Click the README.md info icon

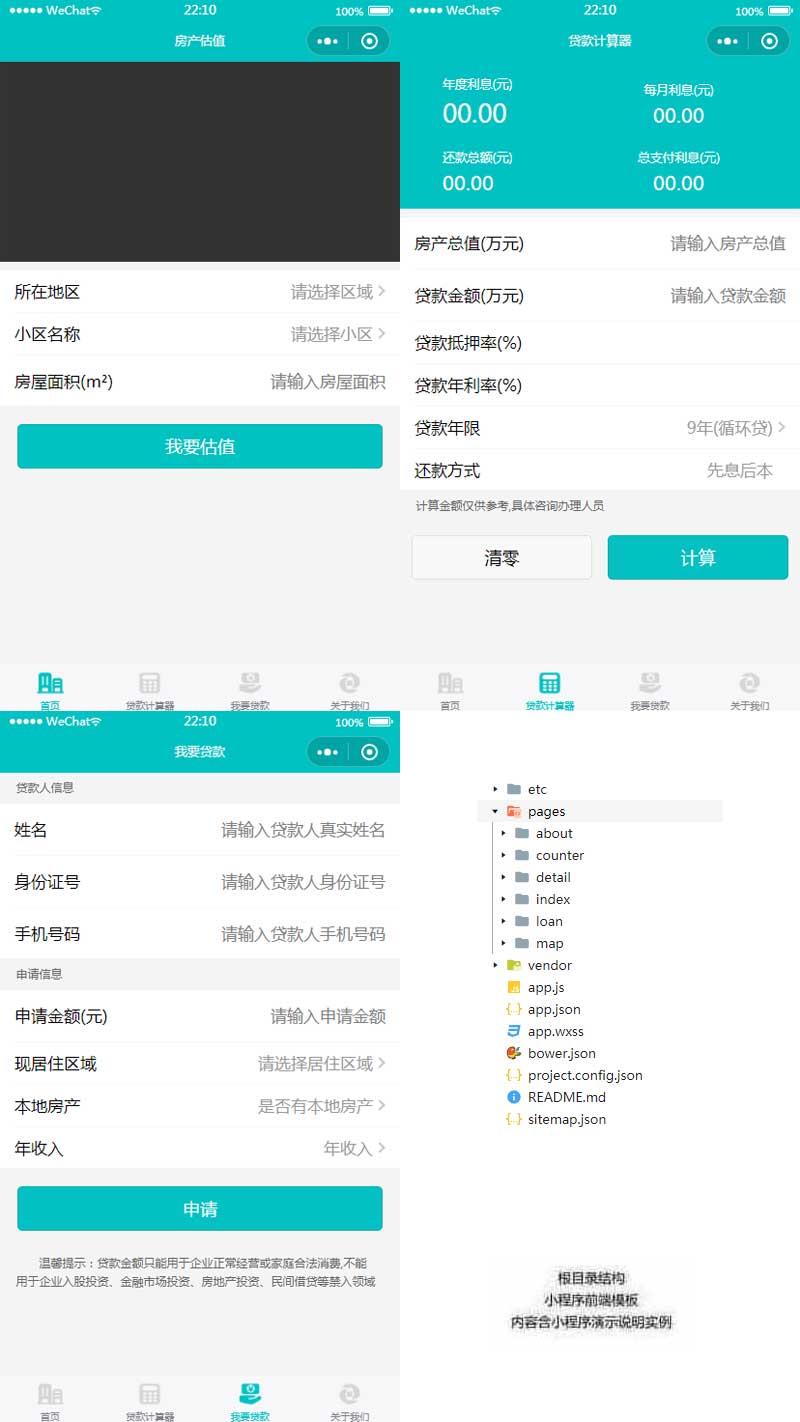tap(514, 1097)
